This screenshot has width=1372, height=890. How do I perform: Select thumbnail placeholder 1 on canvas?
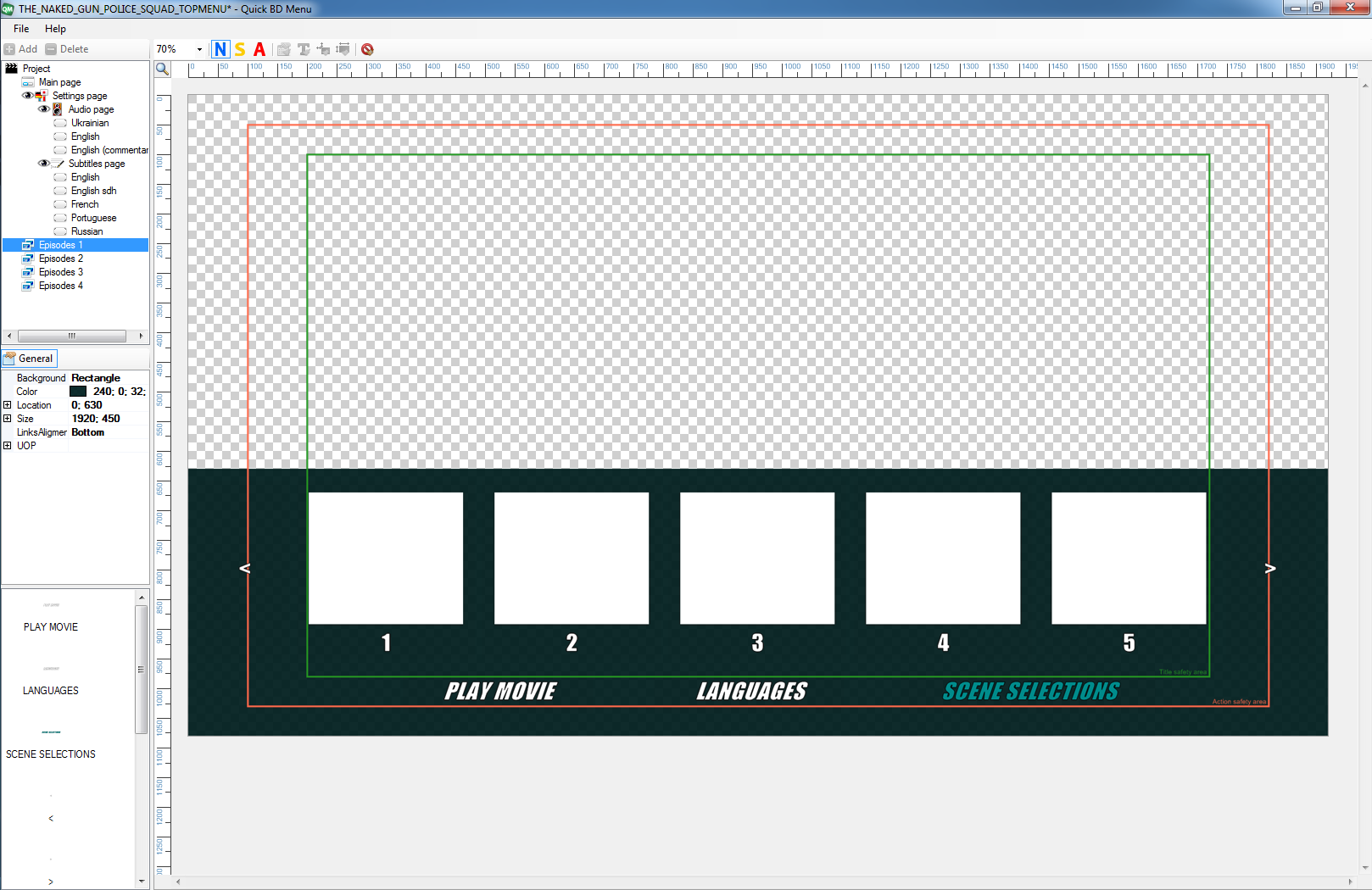pyautogui.click(x=386, y=559)
